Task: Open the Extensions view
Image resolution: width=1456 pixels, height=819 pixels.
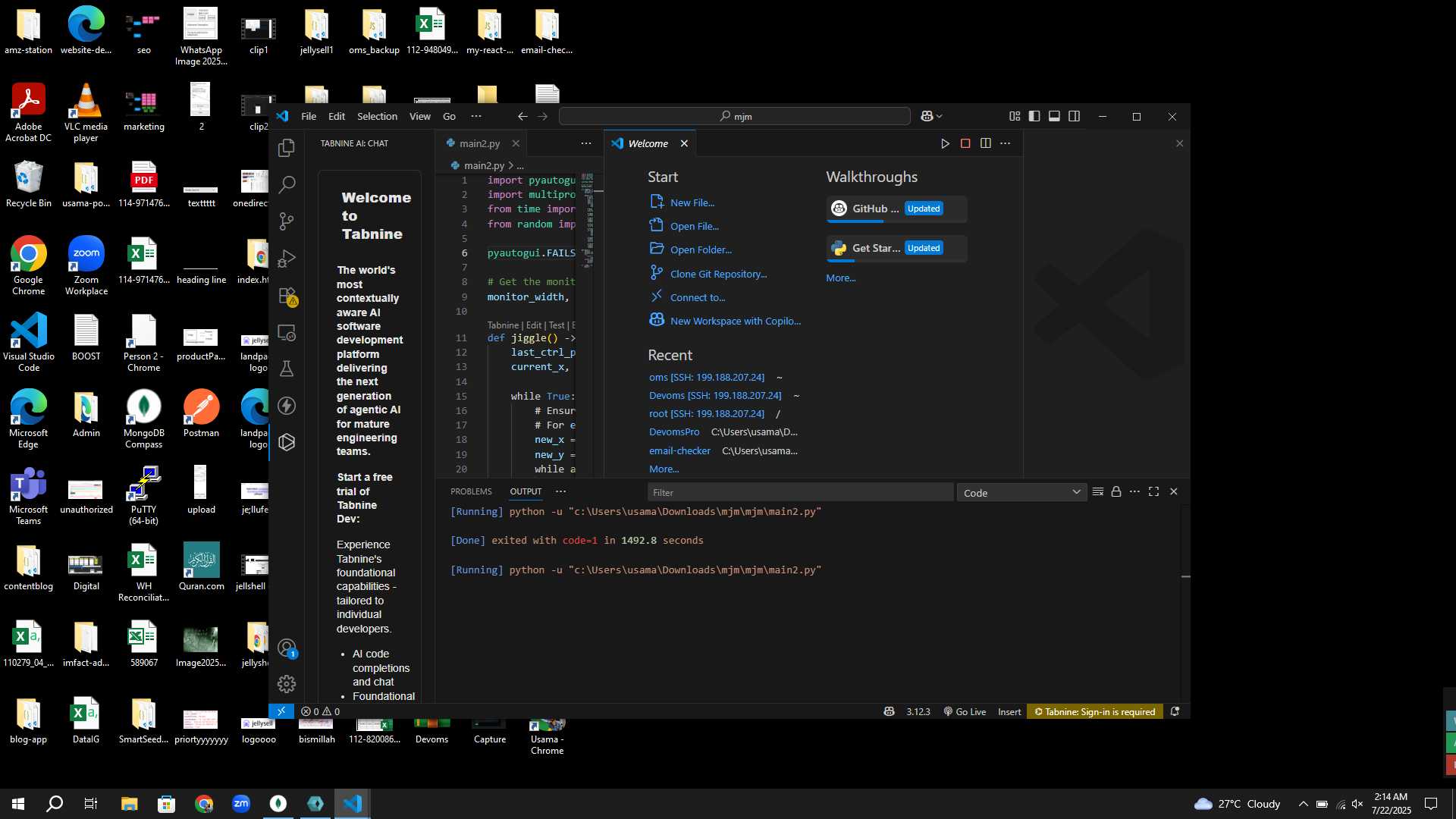Action: point(287,296)
